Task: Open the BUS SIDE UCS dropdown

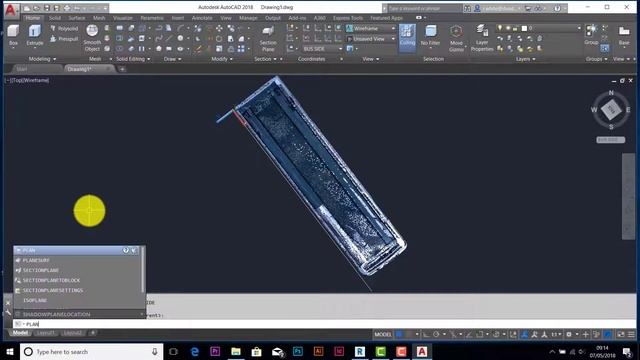Action: click(x=322, y=49)
